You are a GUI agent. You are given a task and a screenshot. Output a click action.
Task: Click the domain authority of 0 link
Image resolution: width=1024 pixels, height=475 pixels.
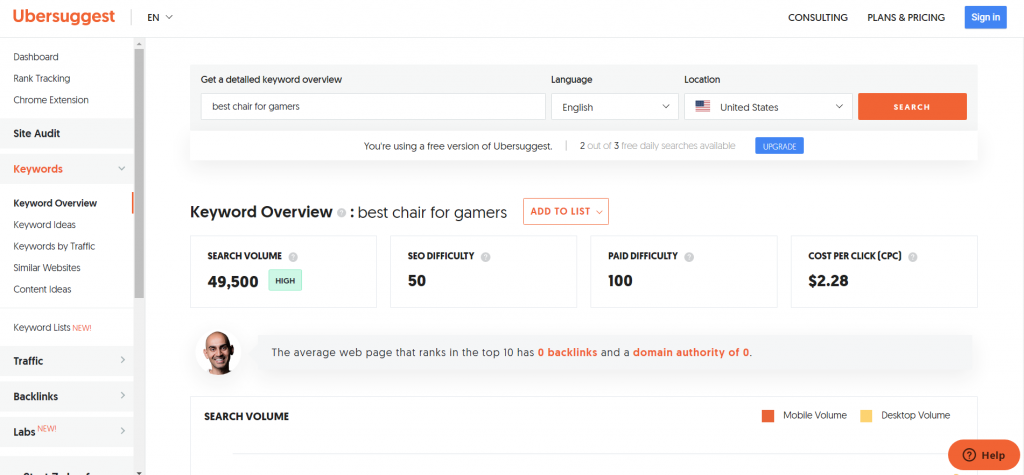(691, 353)
